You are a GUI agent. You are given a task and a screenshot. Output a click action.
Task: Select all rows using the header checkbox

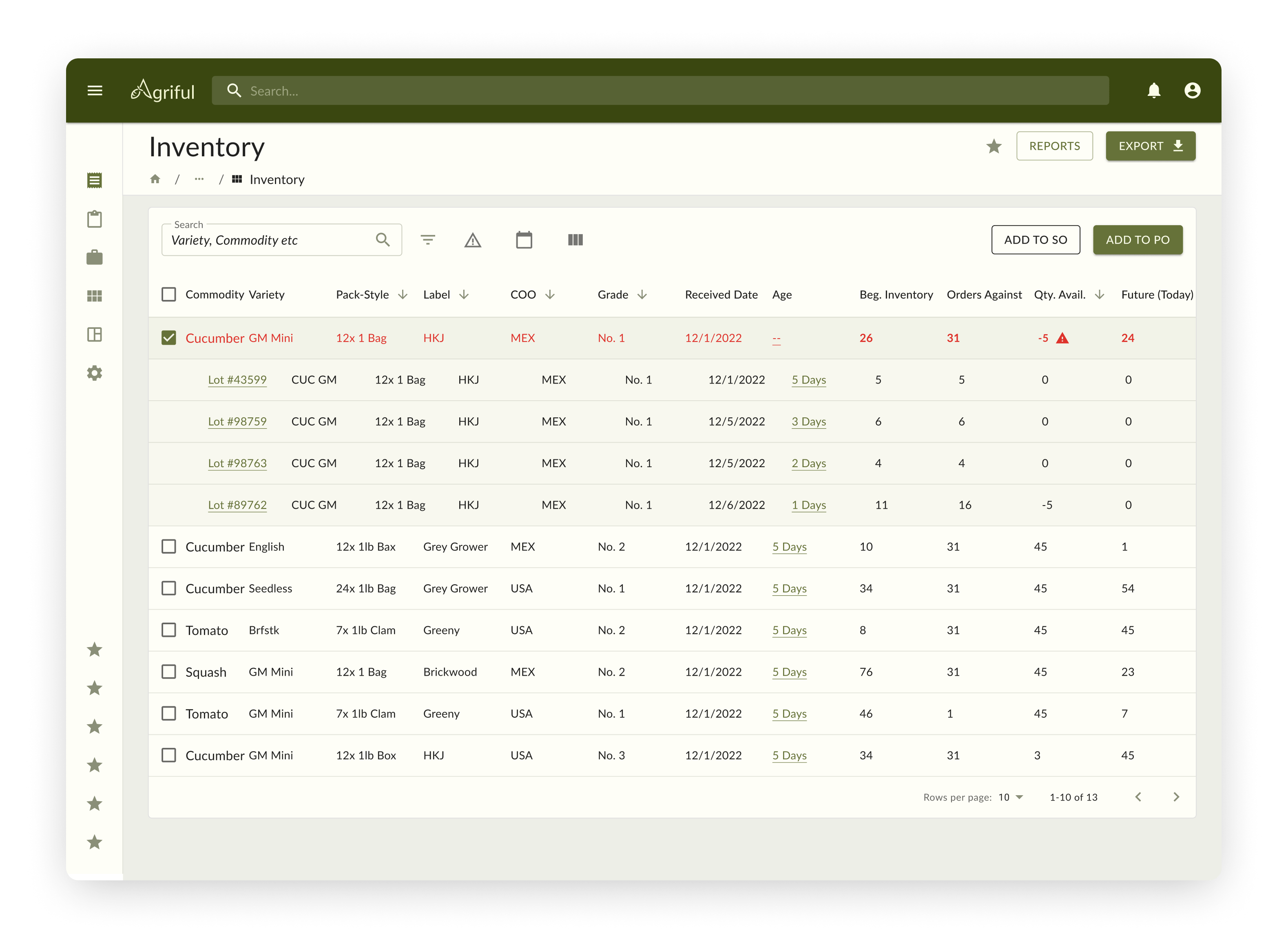point(169,294)
